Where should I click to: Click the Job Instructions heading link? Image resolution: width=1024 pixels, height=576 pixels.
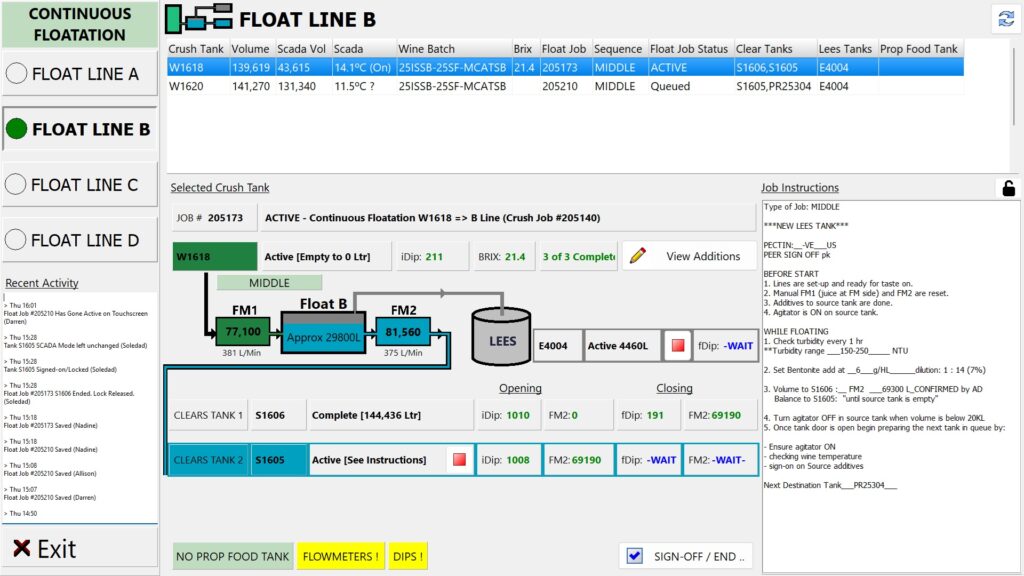point(799,187)
